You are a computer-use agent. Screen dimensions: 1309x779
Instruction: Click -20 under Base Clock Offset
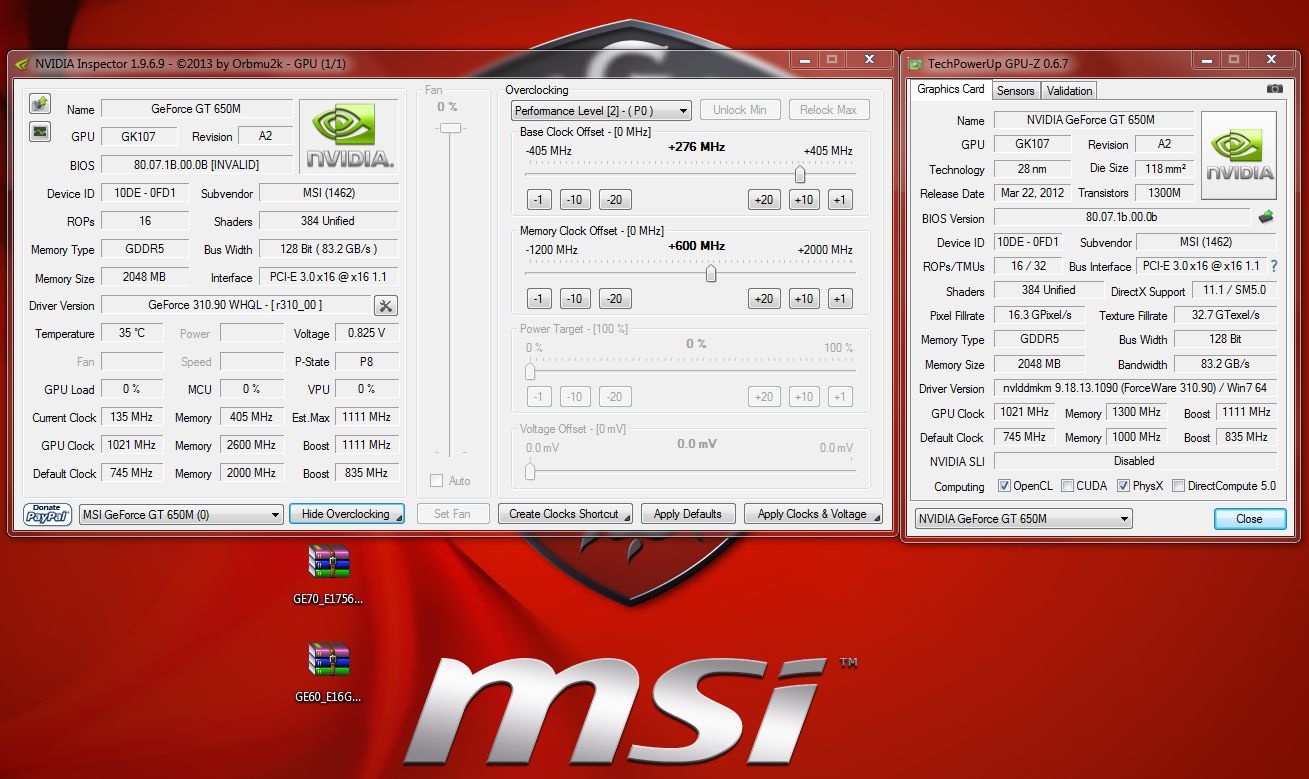(615, 200)
